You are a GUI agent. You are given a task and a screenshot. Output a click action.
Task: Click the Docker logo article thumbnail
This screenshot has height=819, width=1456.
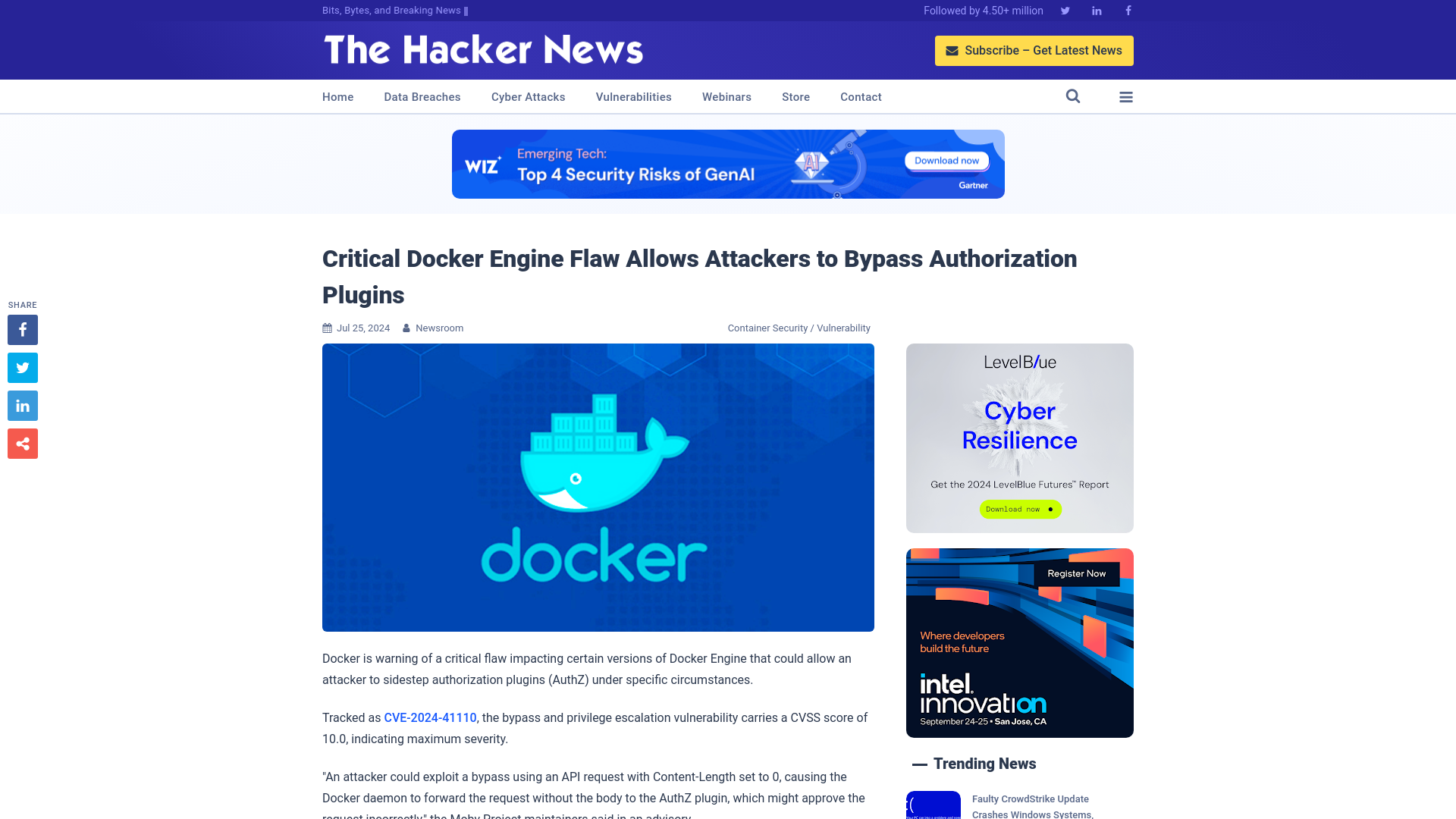point(598,487)
